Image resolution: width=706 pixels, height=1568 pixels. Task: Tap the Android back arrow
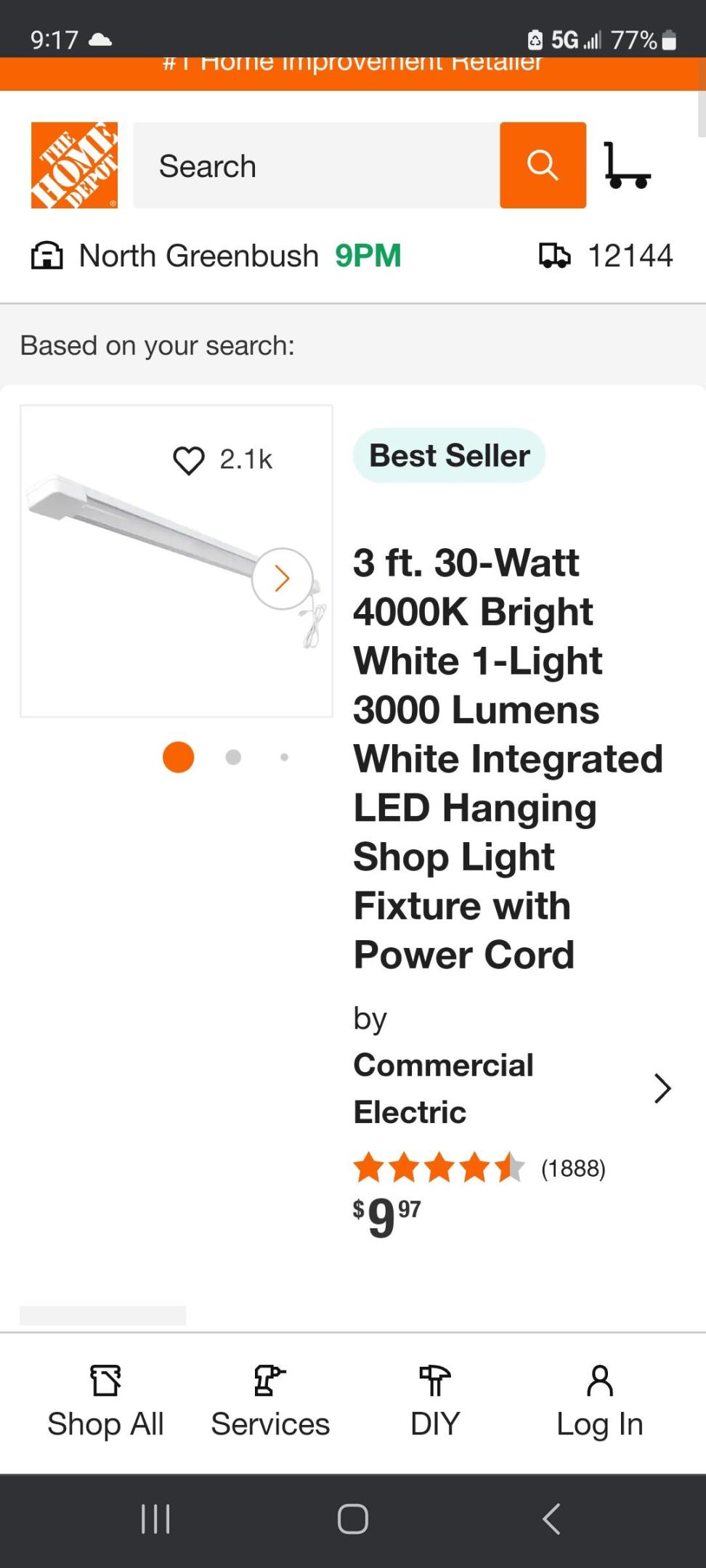(551, 1519)
